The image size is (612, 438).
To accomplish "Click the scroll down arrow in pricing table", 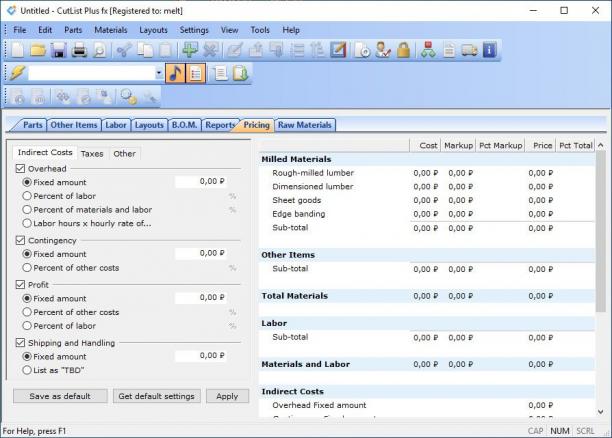I will pos(601,411).
